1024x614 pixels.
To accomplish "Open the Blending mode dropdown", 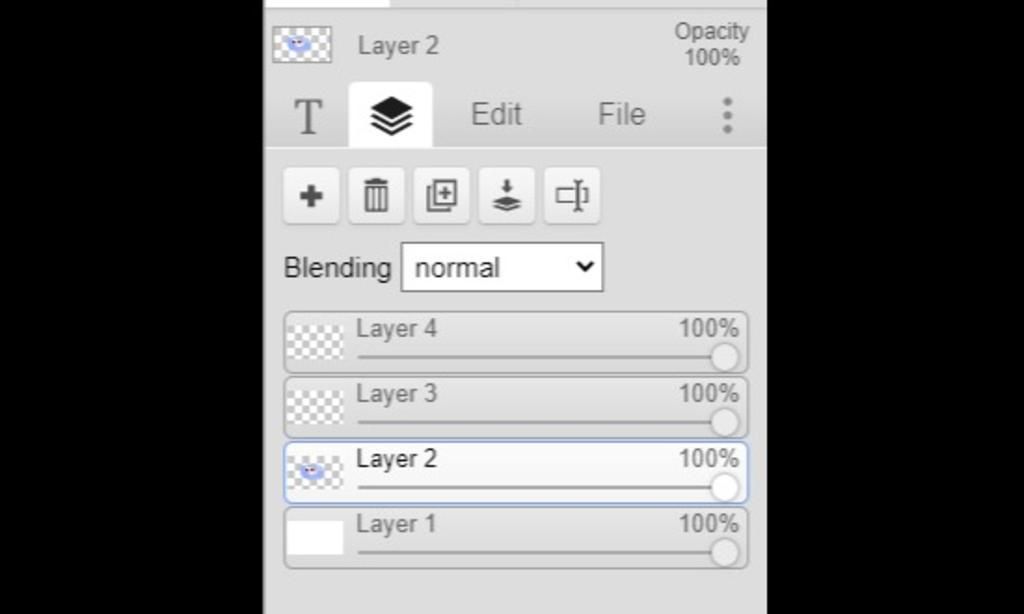I will pos(502,268).
